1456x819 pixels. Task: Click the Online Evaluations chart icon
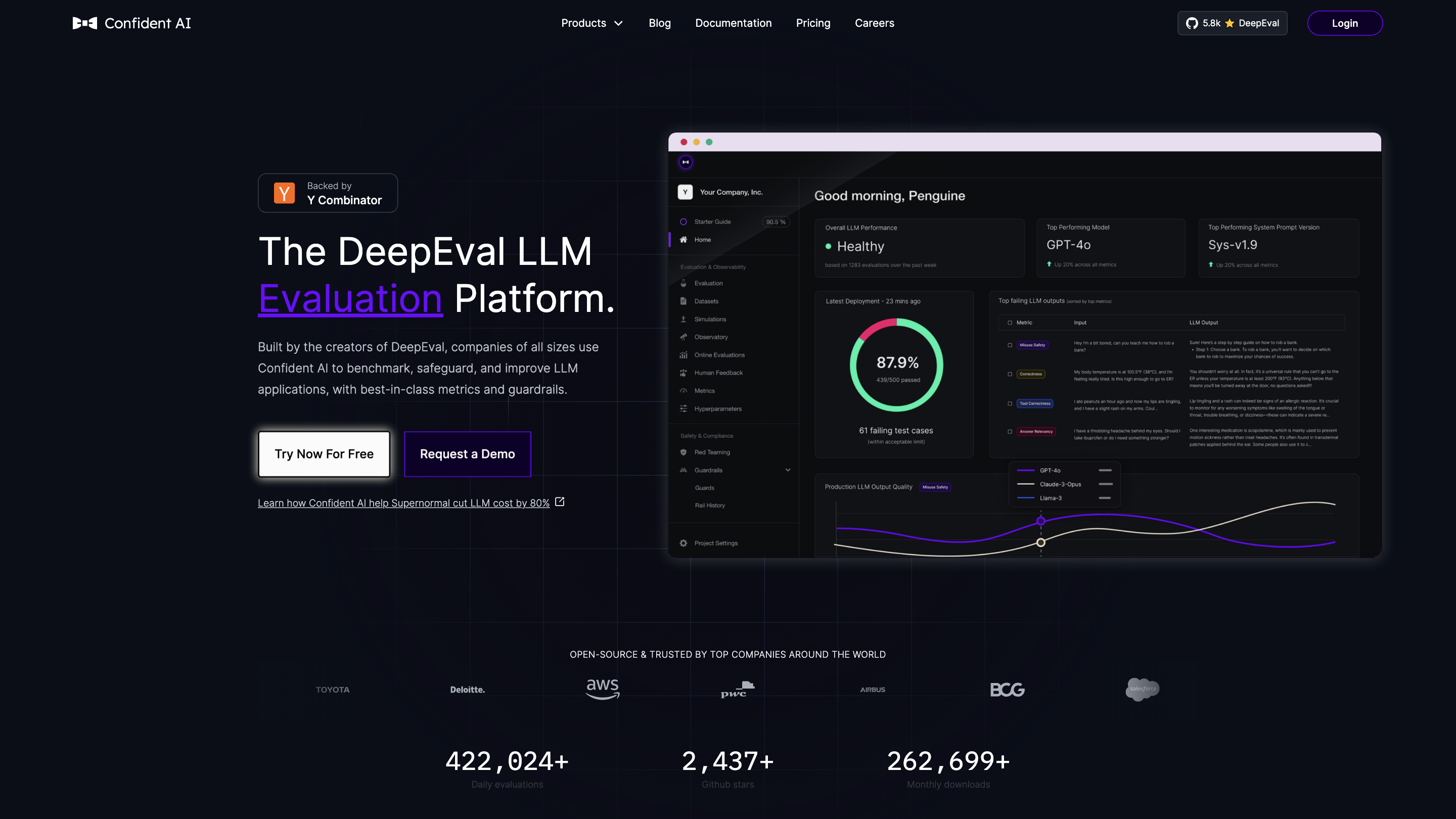click(684, 355)
